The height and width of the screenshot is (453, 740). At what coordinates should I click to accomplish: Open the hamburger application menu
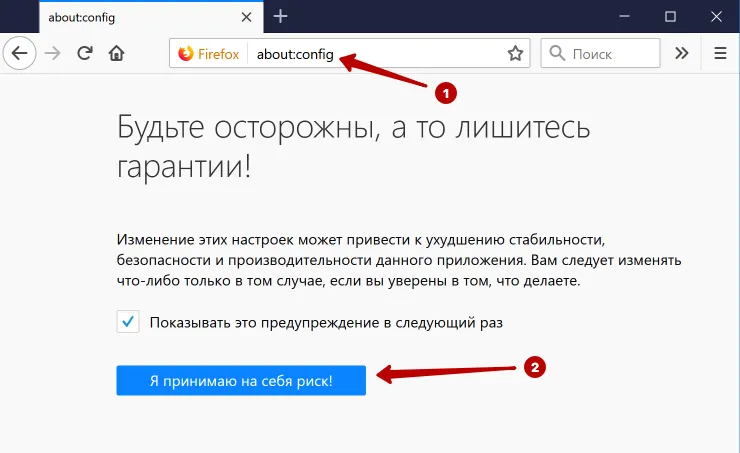[720, 53]
